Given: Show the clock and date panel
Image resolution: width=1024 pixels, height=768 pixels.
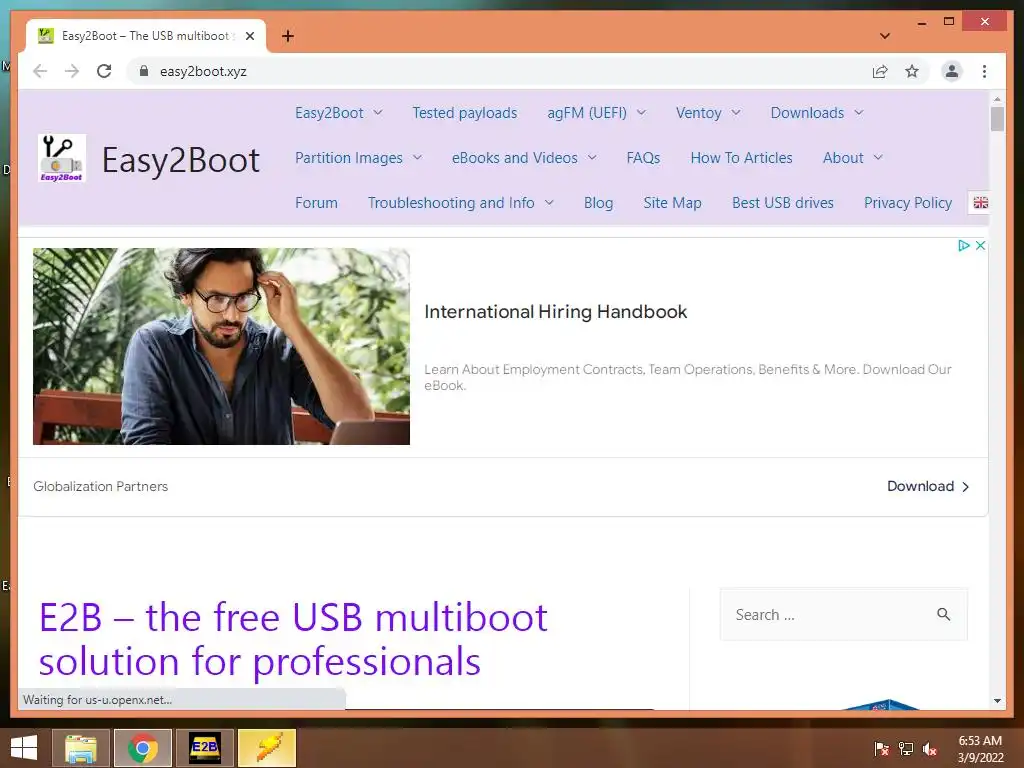Looking at the screenshot, I should coord(980,749).
